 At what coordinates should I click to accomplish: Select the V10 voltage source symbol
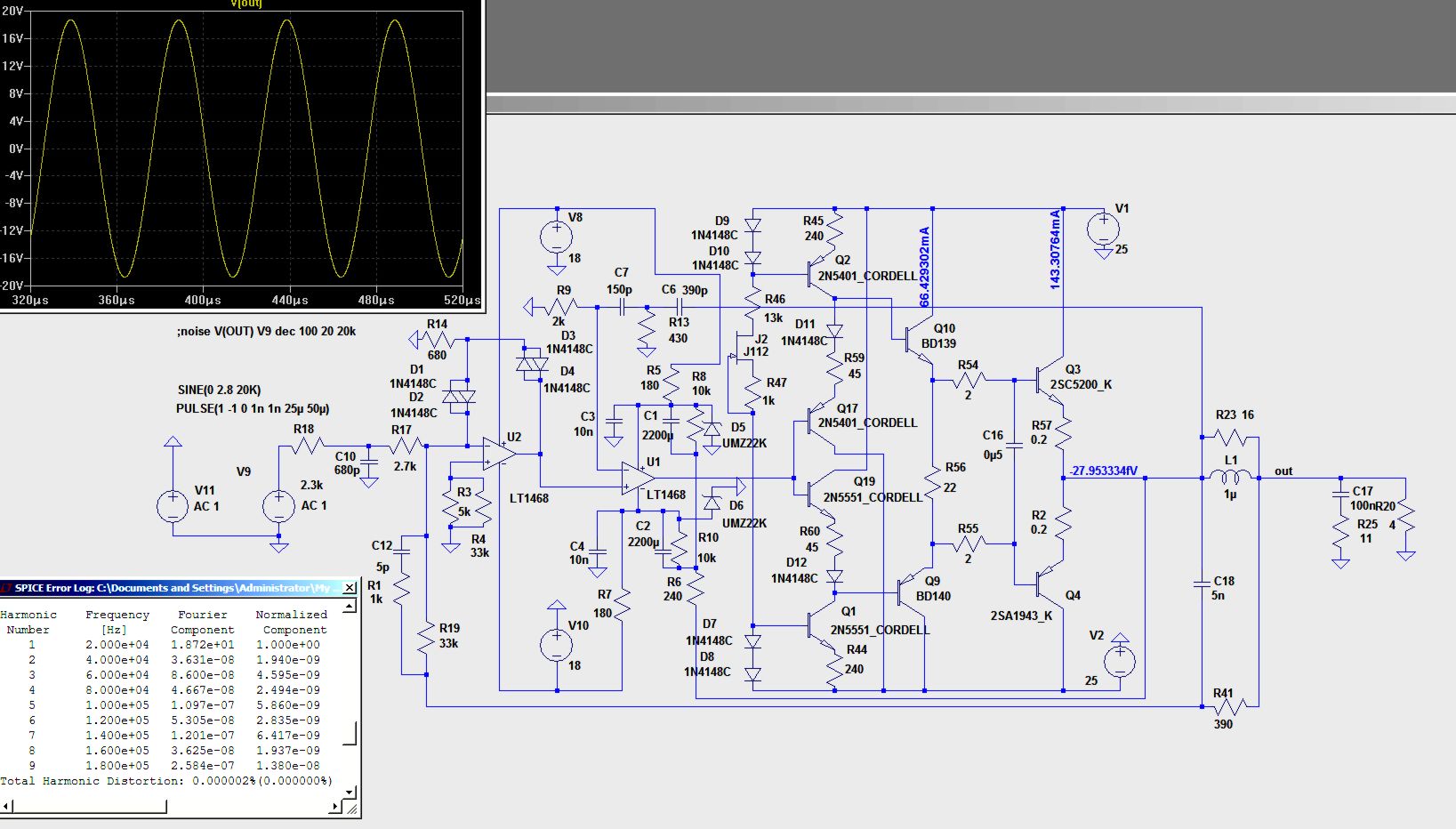557,644
